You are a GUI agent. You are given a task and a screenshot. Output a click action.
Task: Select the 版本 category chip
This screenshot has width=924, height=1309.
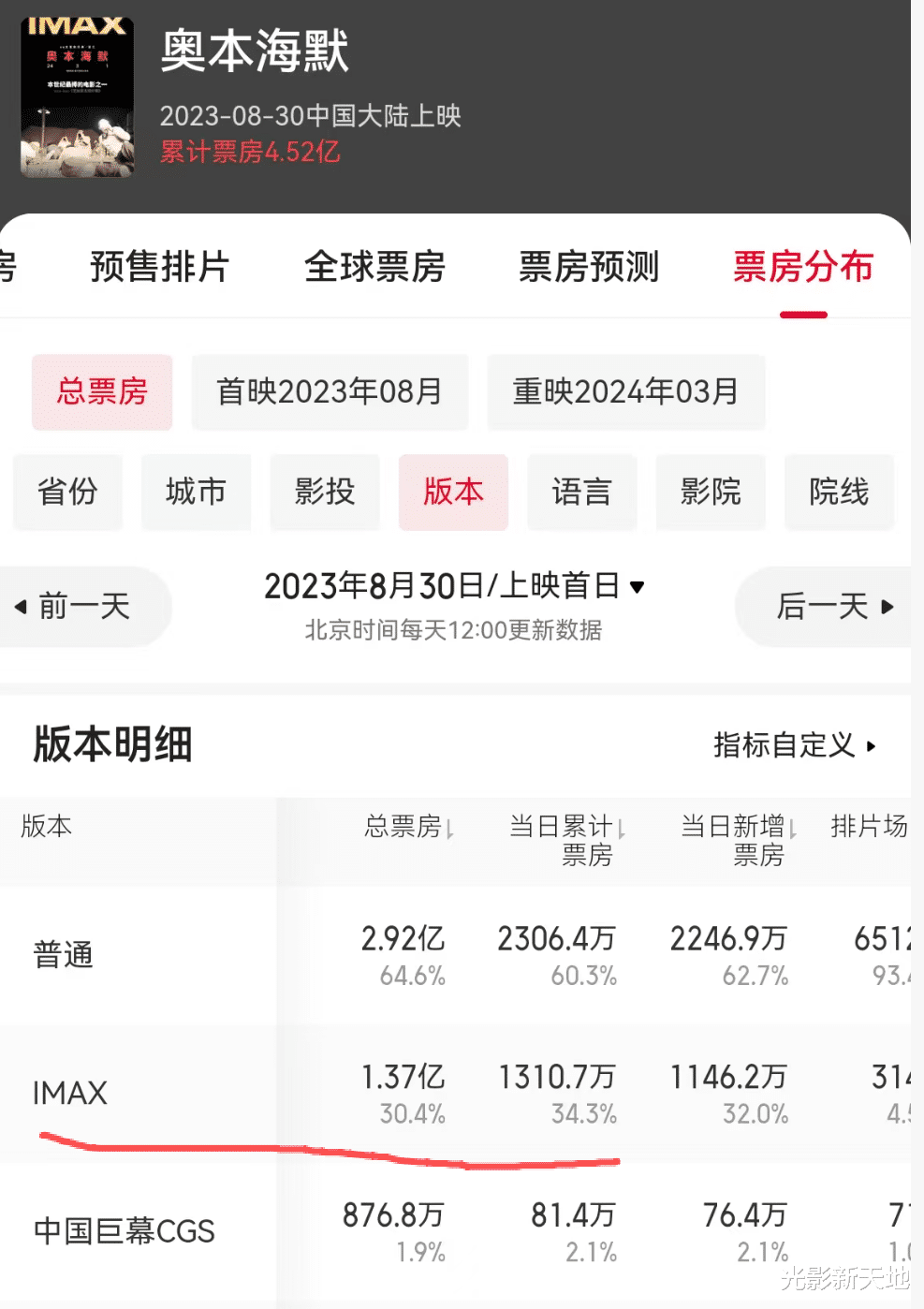coord(453,492)
